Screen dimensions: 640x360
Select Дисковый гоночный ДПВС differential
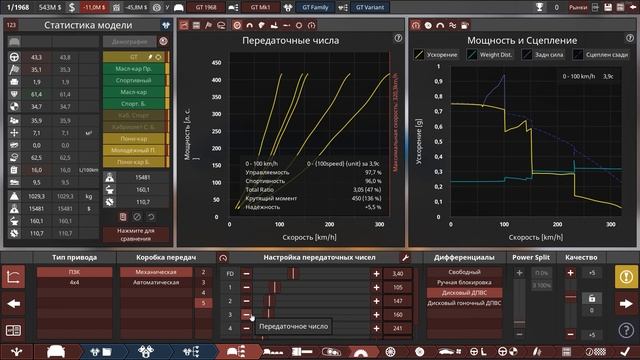pyautogui.click(x=464, y=303)
